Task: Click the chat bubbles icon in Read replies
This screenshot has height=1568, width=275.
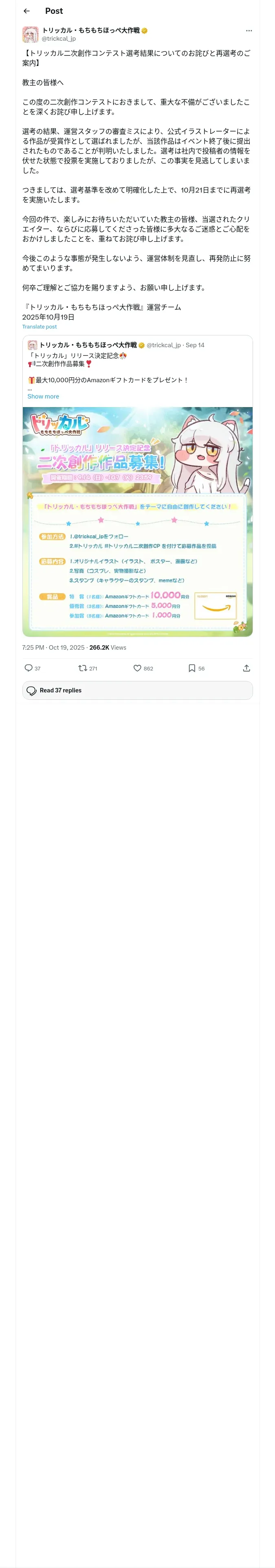Action: [32, 690]
